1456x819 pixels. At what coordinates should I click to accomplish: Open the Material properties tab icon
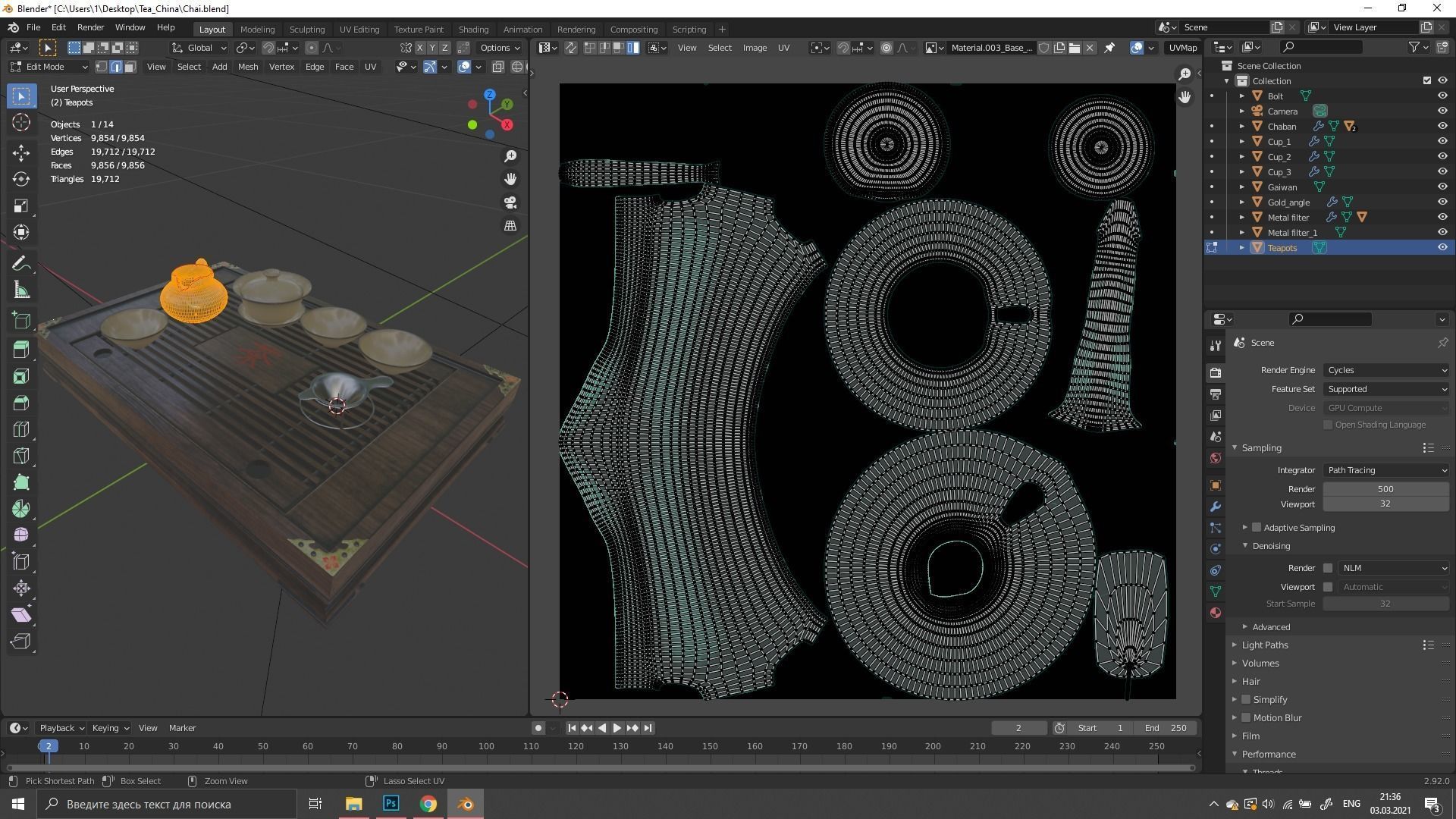pos(1216,613)
